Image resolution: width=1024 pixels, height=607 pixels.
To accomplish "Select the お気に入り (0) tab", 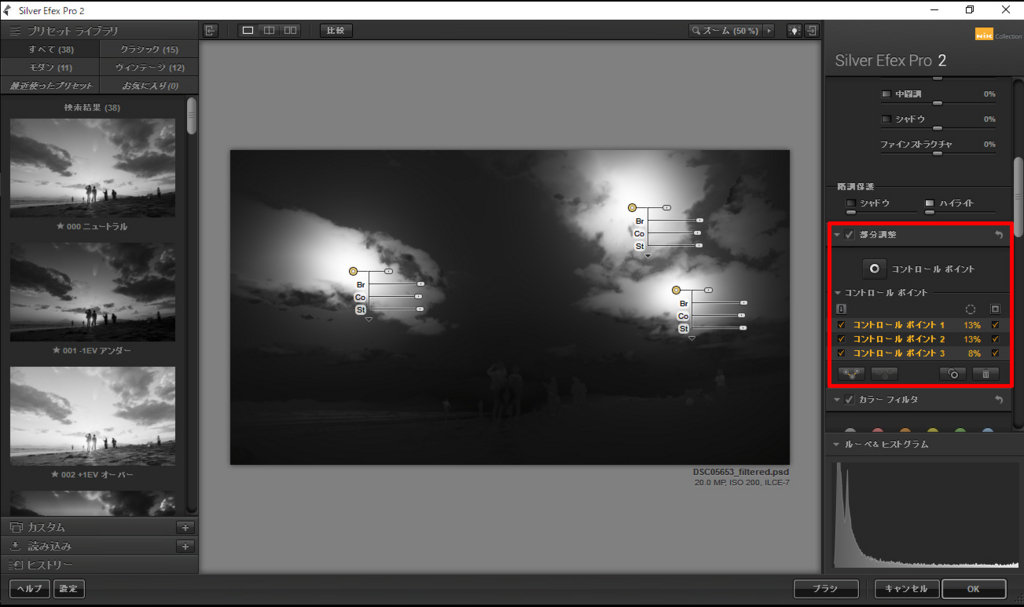I will [x=150, y=86].
